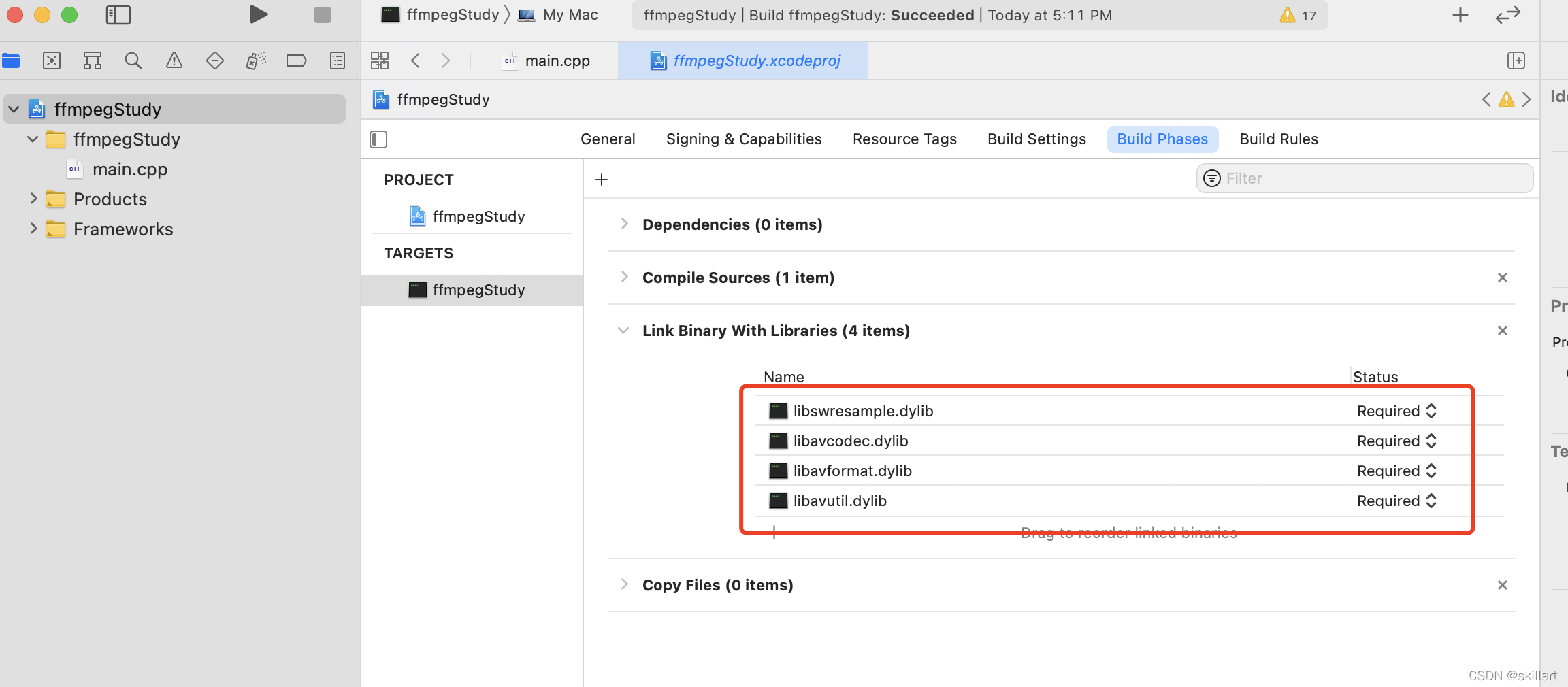This screenshot has height=687, width=1568.
Task: Expand the Dependencies section
Action: [x=624, y=224]
